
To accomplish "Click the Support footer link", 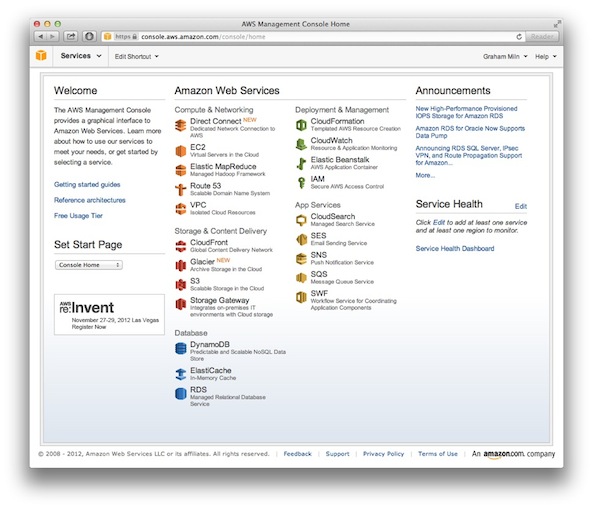I will pyautogui.click(x=337, y=454).
